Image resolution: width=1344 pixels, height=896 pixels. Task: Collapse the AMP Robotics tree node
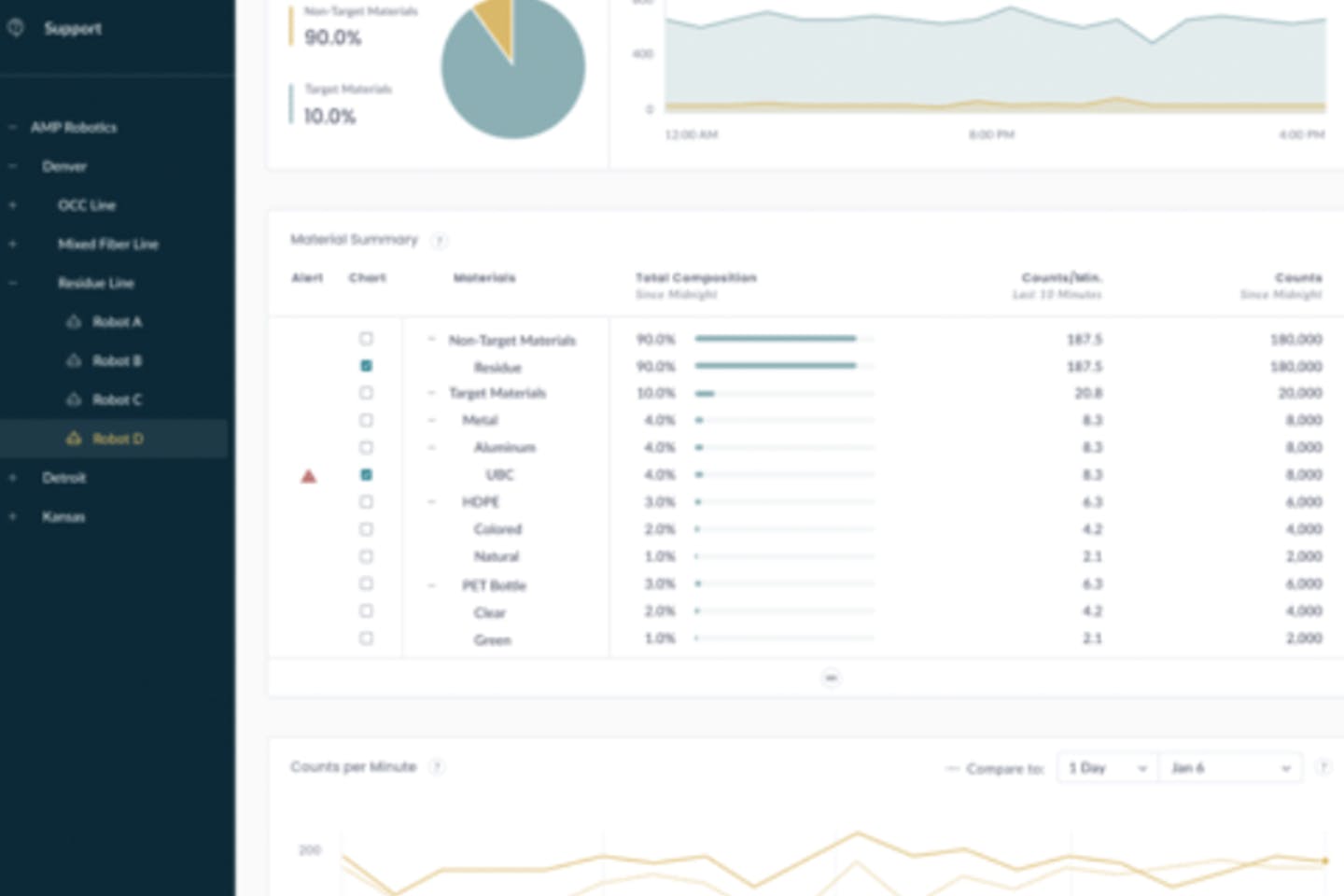point(13,127)
